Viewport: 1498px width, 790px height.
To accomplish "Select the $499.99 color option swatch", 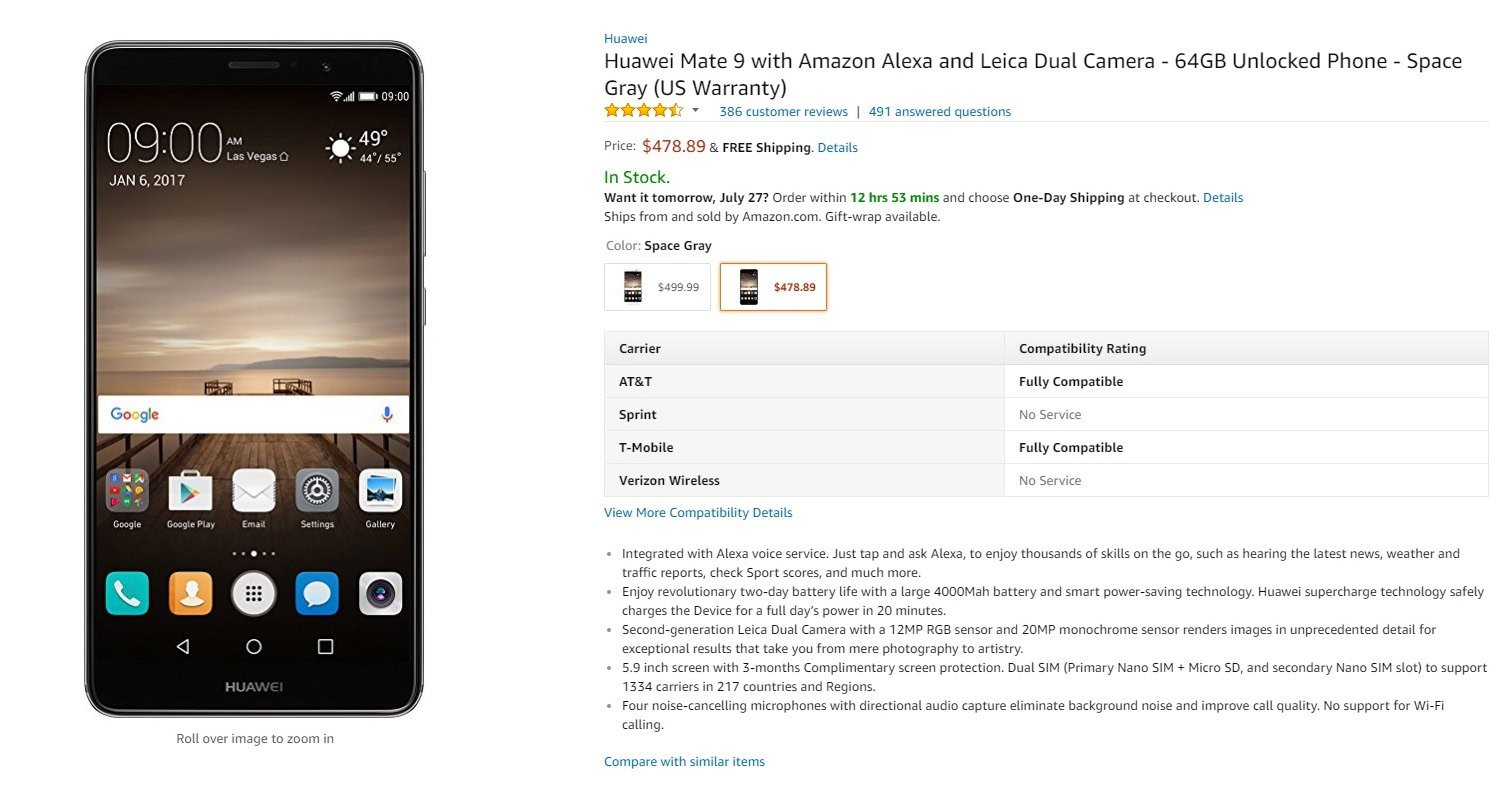I will click(x=657, y=287).
